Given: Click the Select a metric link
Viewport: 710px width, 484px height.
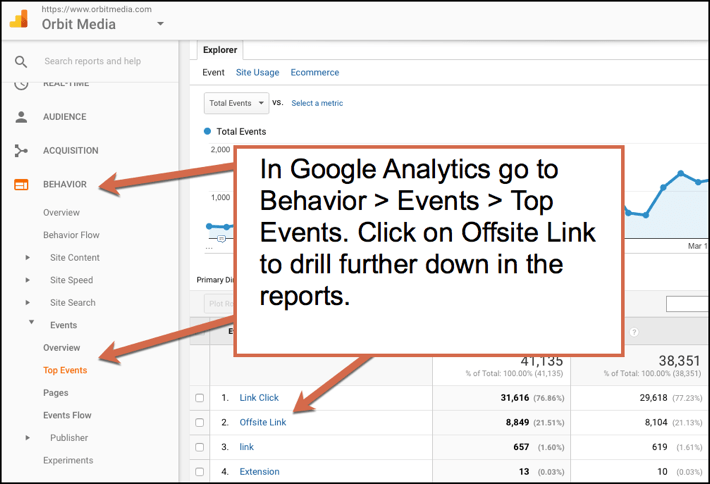Looking at the screenshot, I should coord(317,103).
